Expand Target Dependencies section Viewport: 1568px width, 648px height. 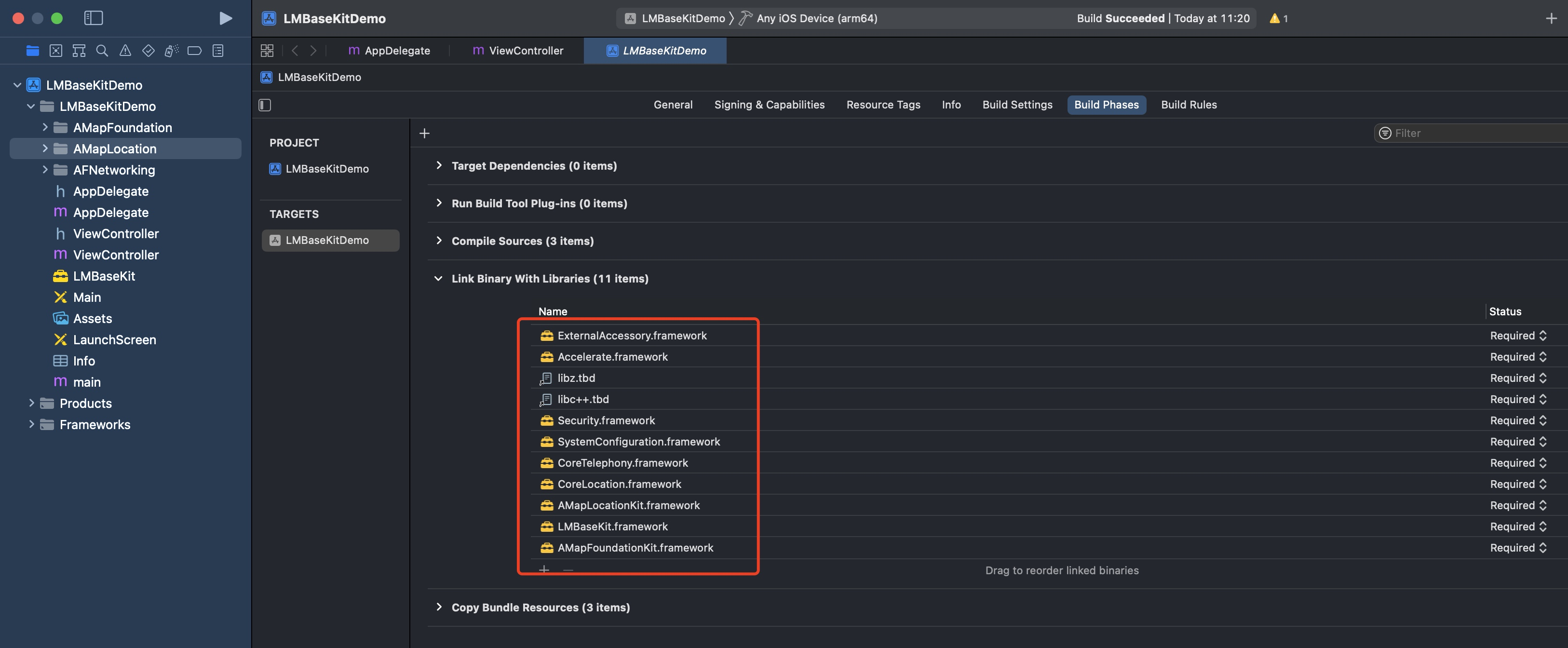point(439,165)
